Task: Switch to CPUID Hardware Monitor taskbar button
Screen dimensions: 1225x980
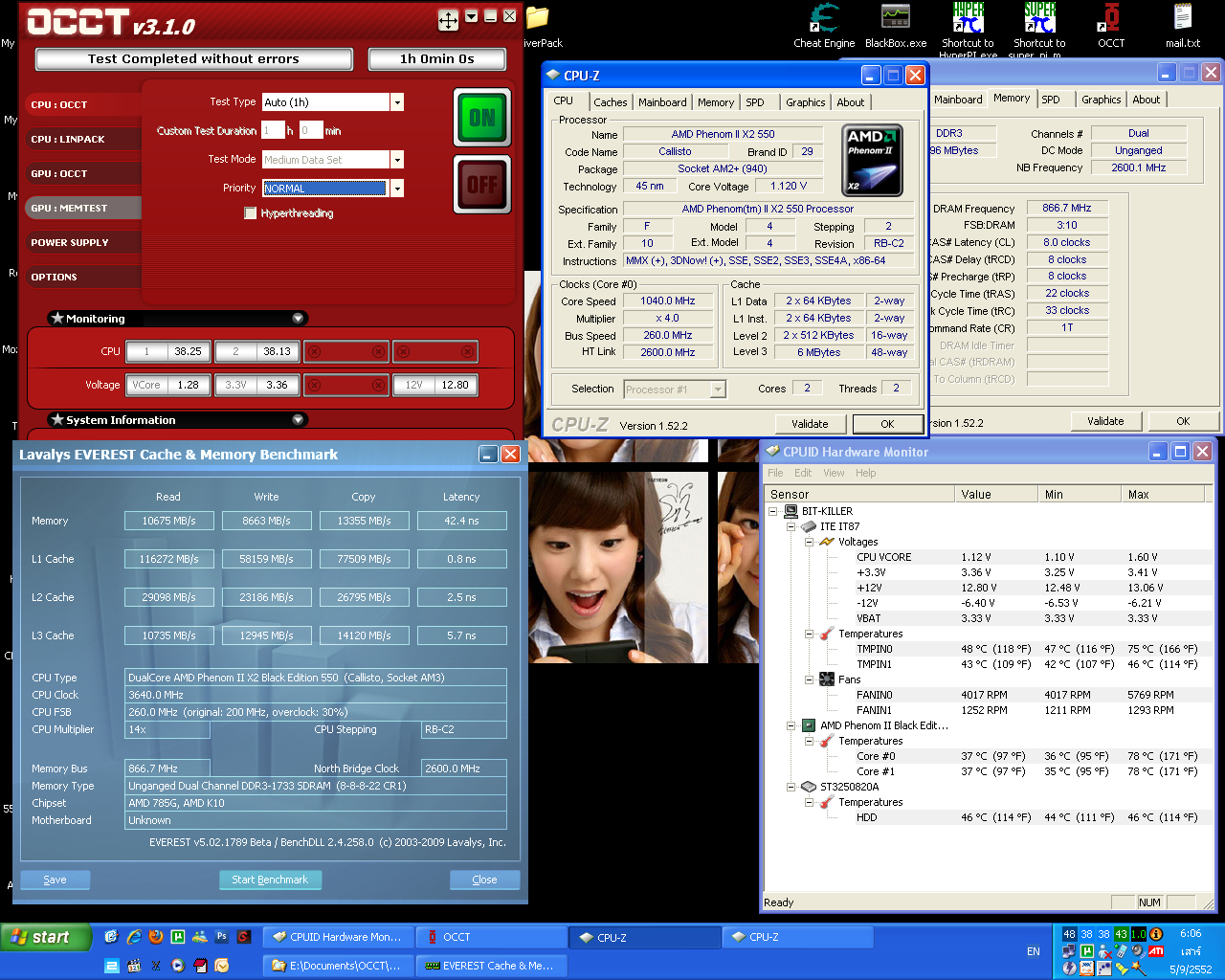Action: pos(339,937)
